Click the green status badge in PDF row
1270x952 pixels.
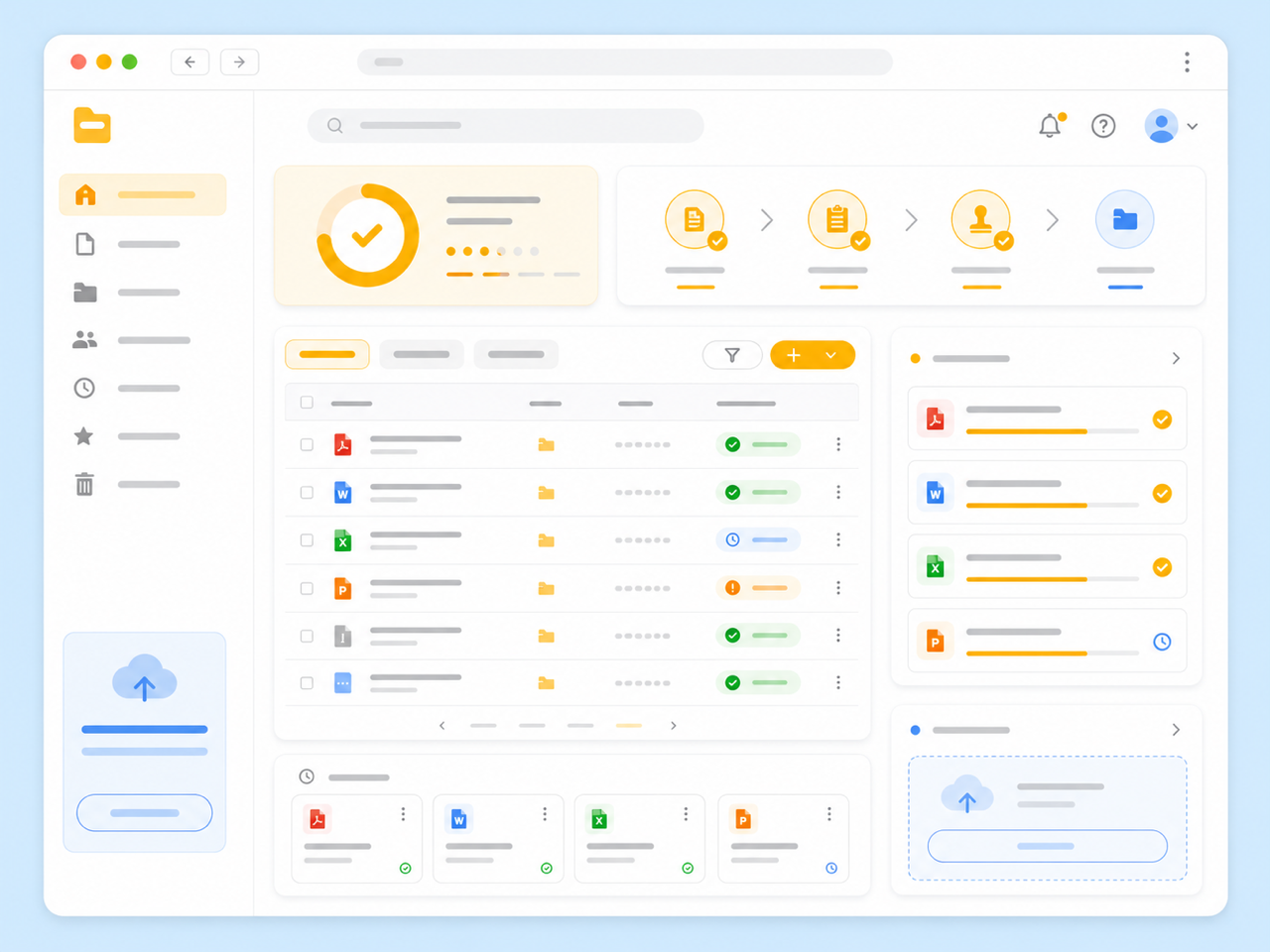click(758, 444)
